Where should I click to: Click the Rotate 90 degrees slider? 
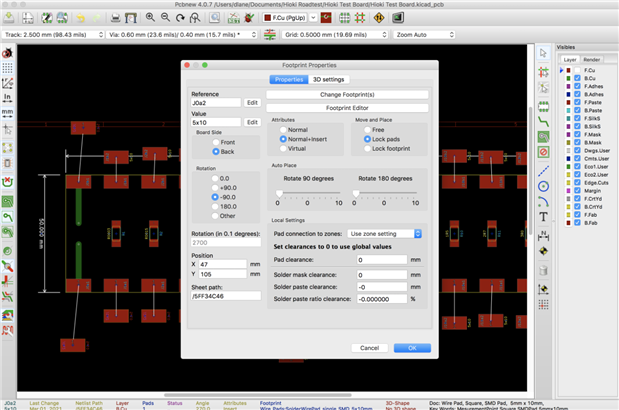[308, 193]
